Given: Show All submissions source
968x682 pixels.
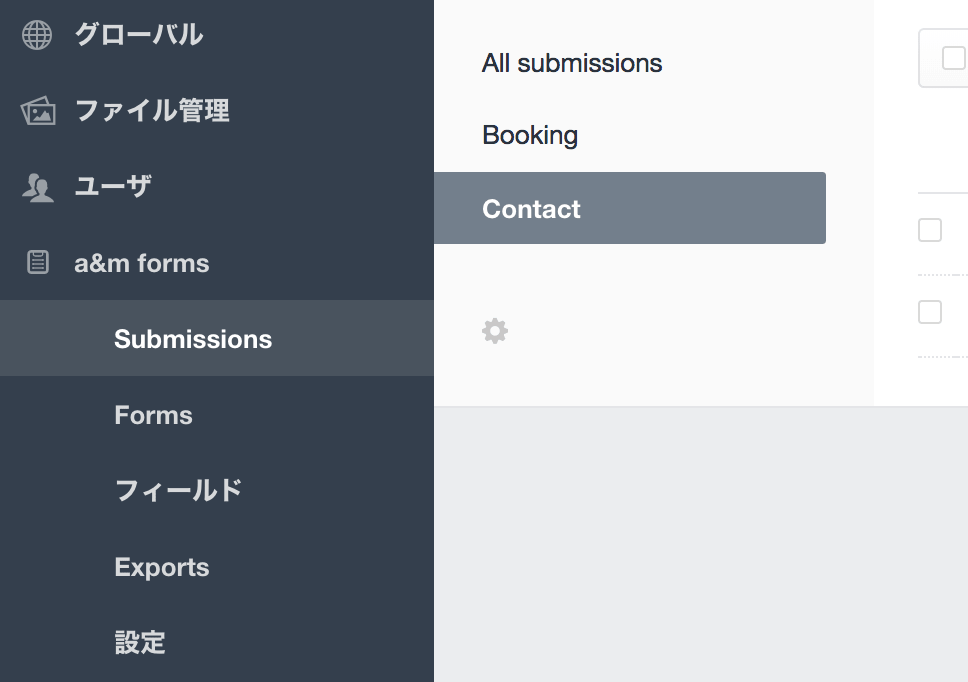Looking at the screenshot, I should point(572,63).
